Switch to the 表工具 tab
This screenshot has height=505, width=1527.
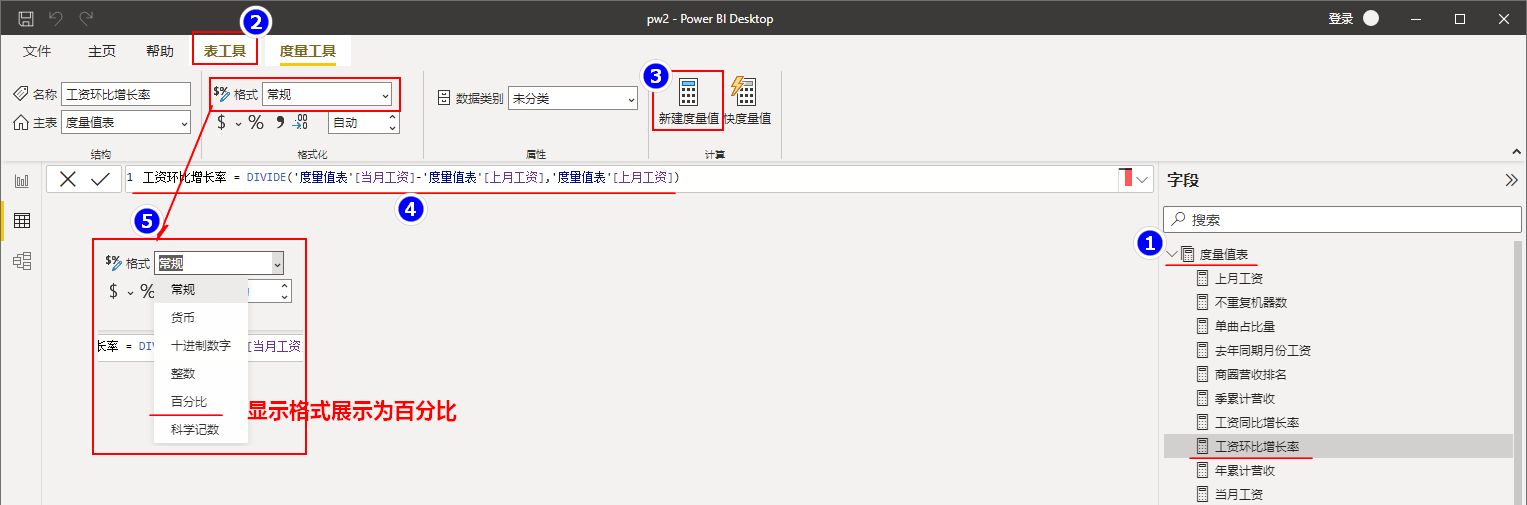pyautogui.click(x=225, y=51)
